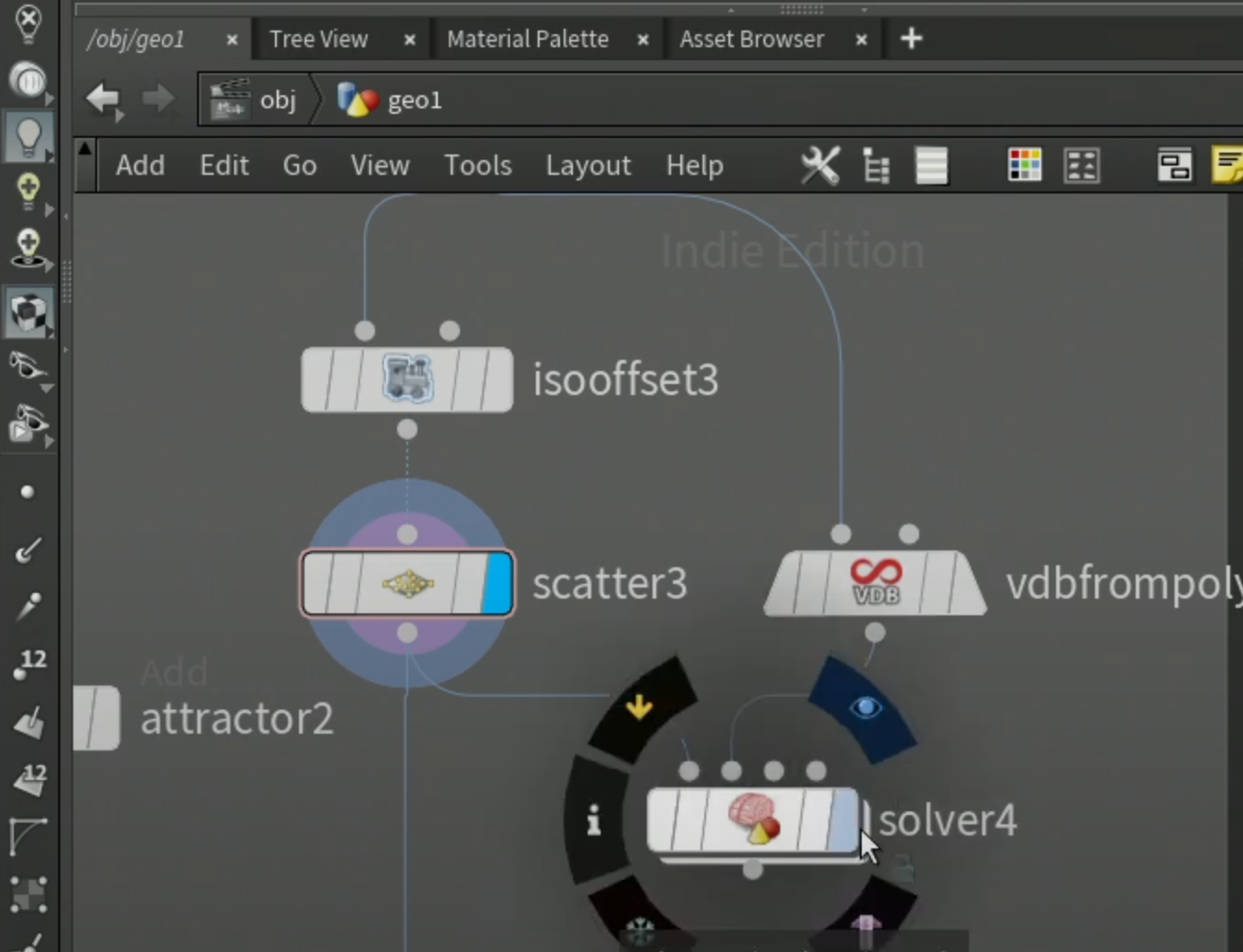Switch to the Material Palette tab
This screenshot has height=952, width=1243.
pos(528,39)
